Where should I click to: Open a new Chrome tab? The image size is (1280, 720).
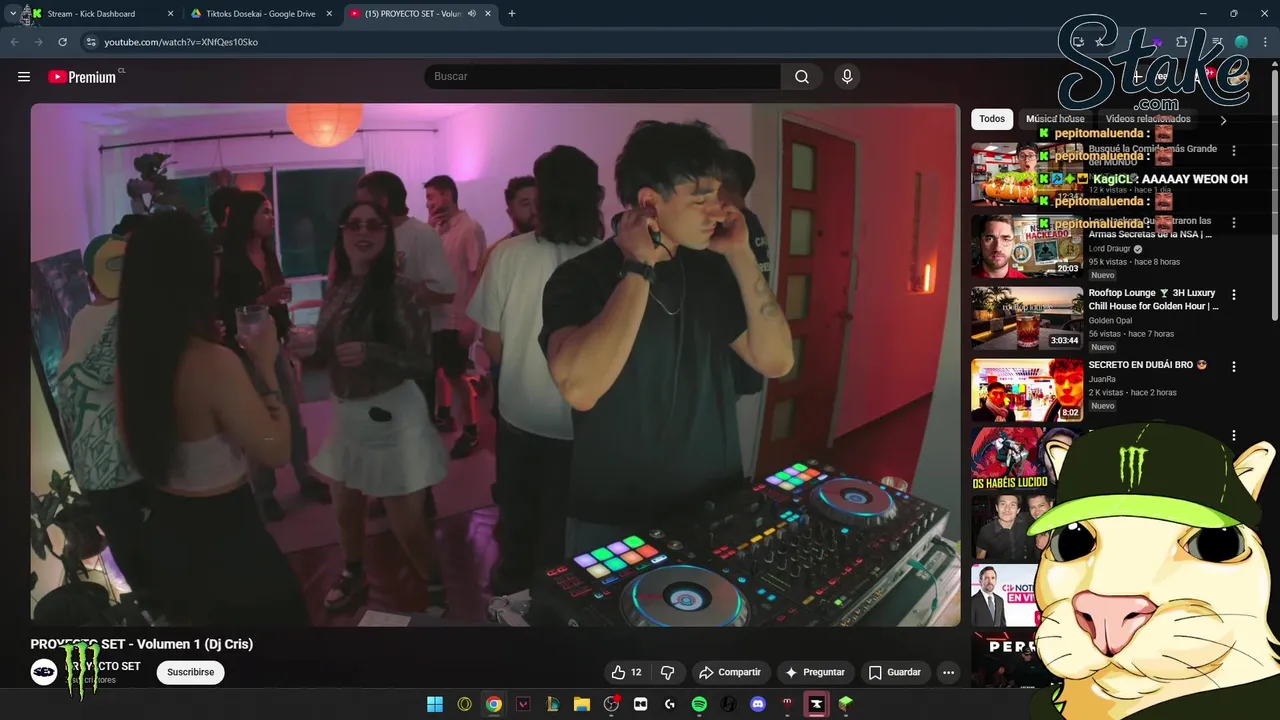click(512, 14)
